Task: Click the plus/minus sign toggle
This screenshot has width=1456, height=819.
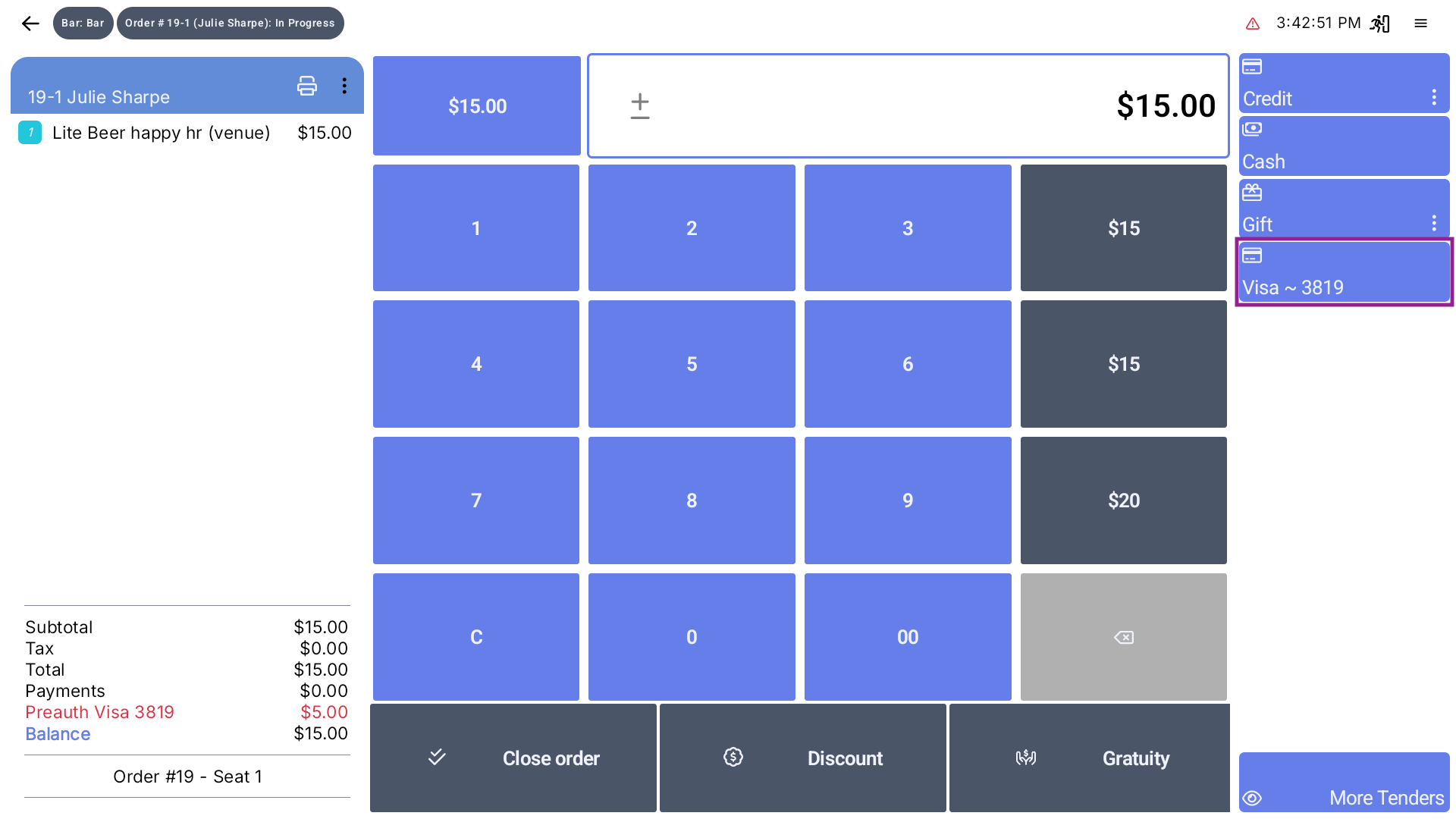Action: [639, 106]
